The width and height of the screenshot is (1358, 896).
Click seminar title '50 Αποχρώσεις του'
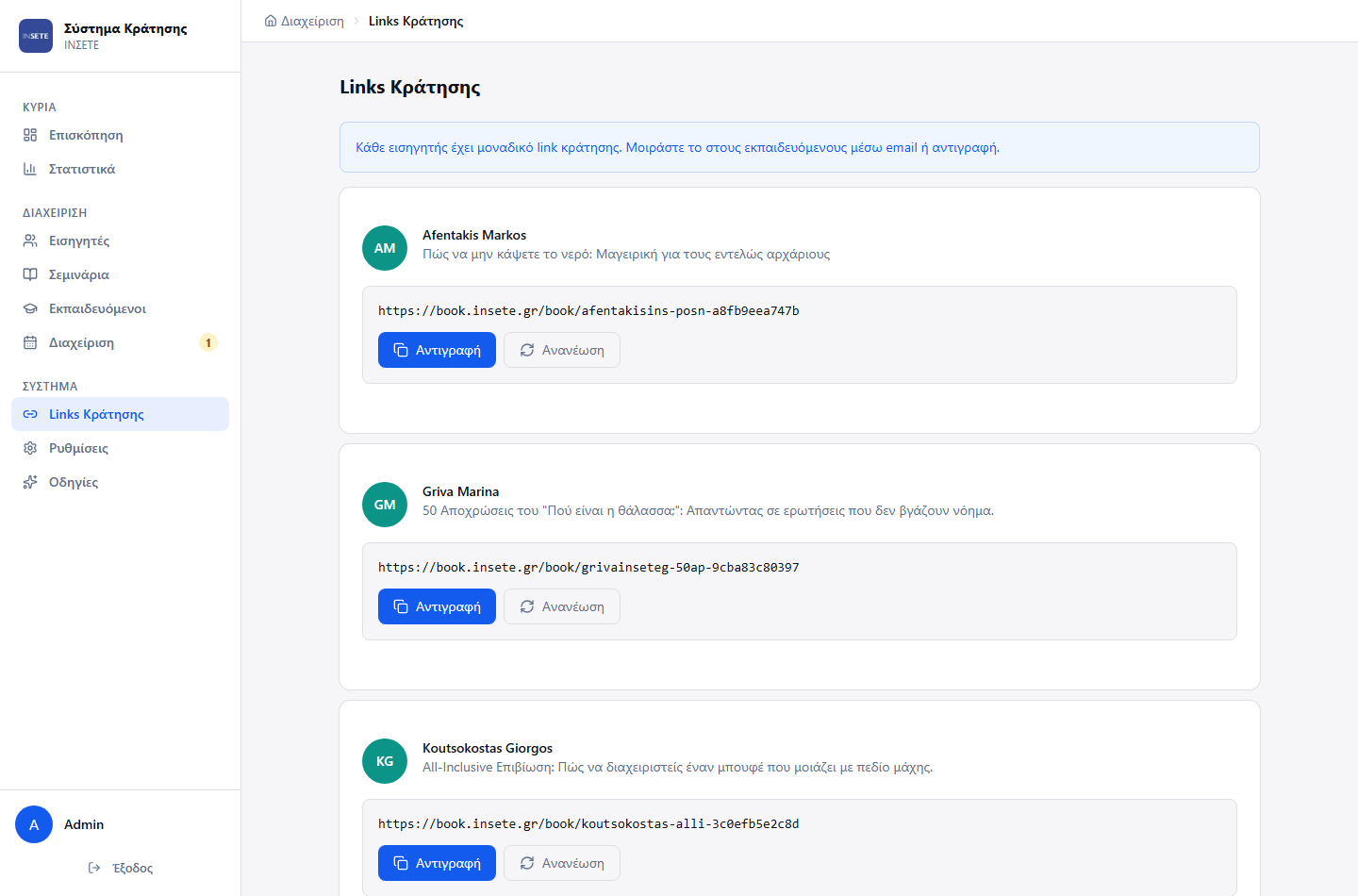coord(708,510)
